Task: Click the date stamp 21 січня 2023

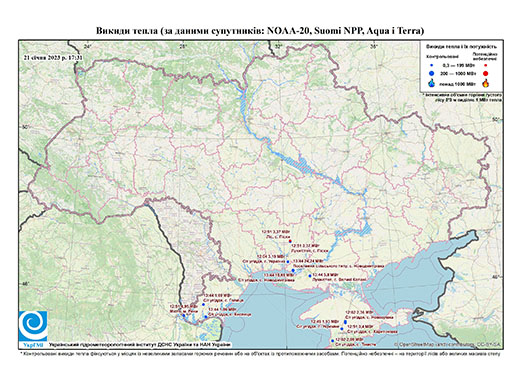Action: click(x=53, y=58)
